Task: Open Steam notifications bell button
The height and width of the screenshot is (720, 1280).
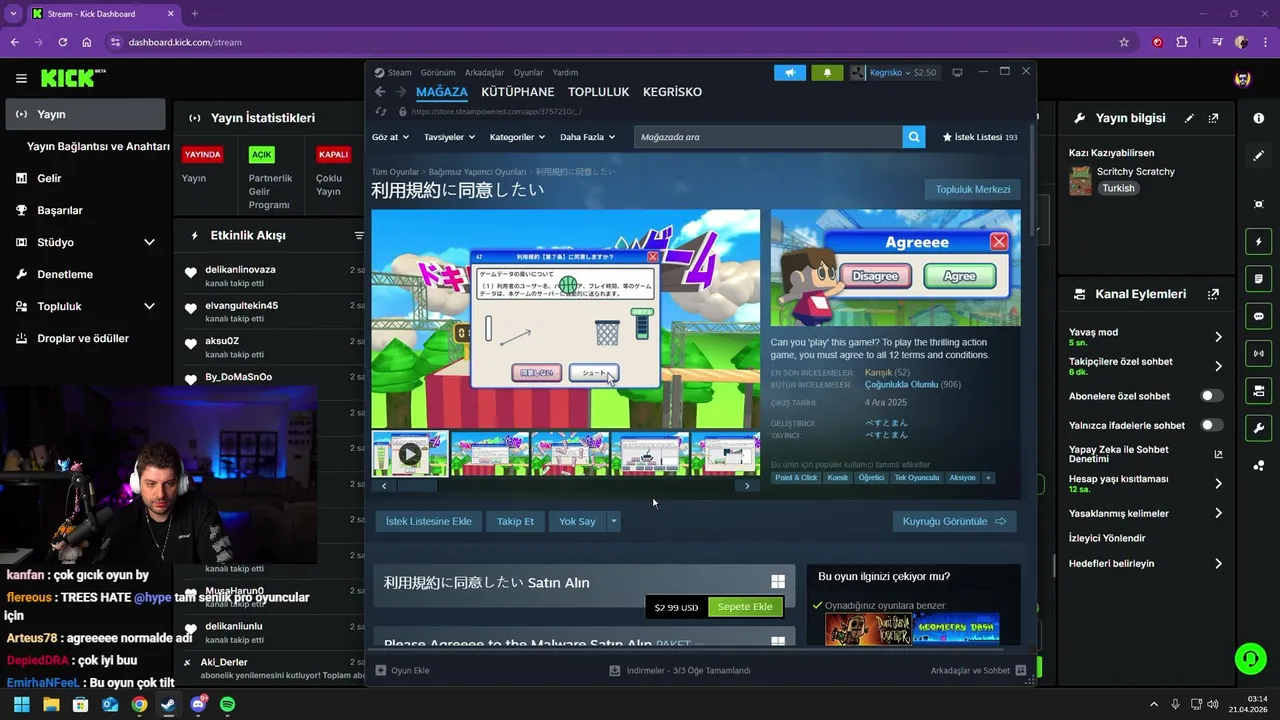Action: coord(827,73)
